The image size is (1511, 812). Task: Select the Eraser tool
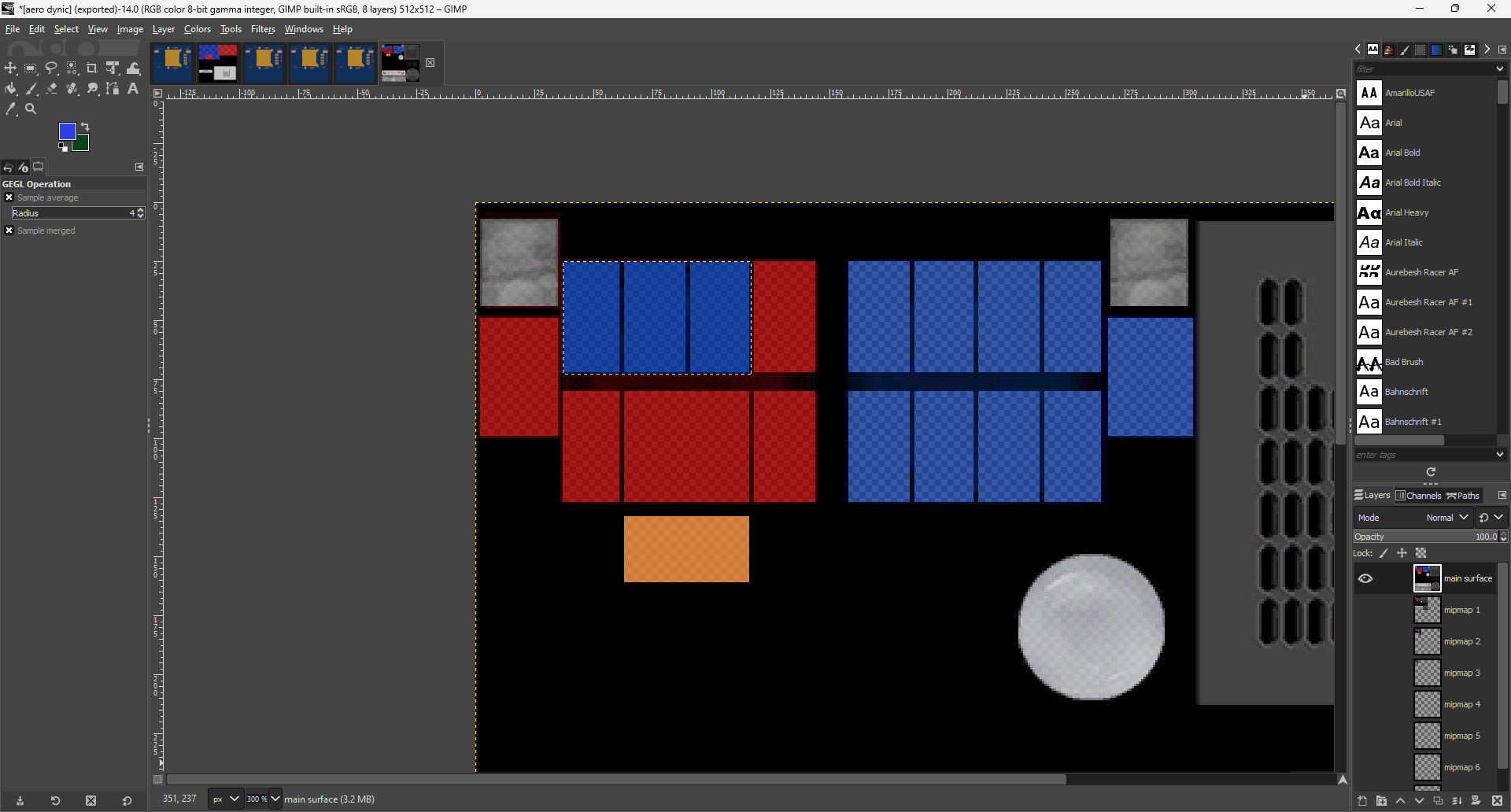(x=52, y=89)
